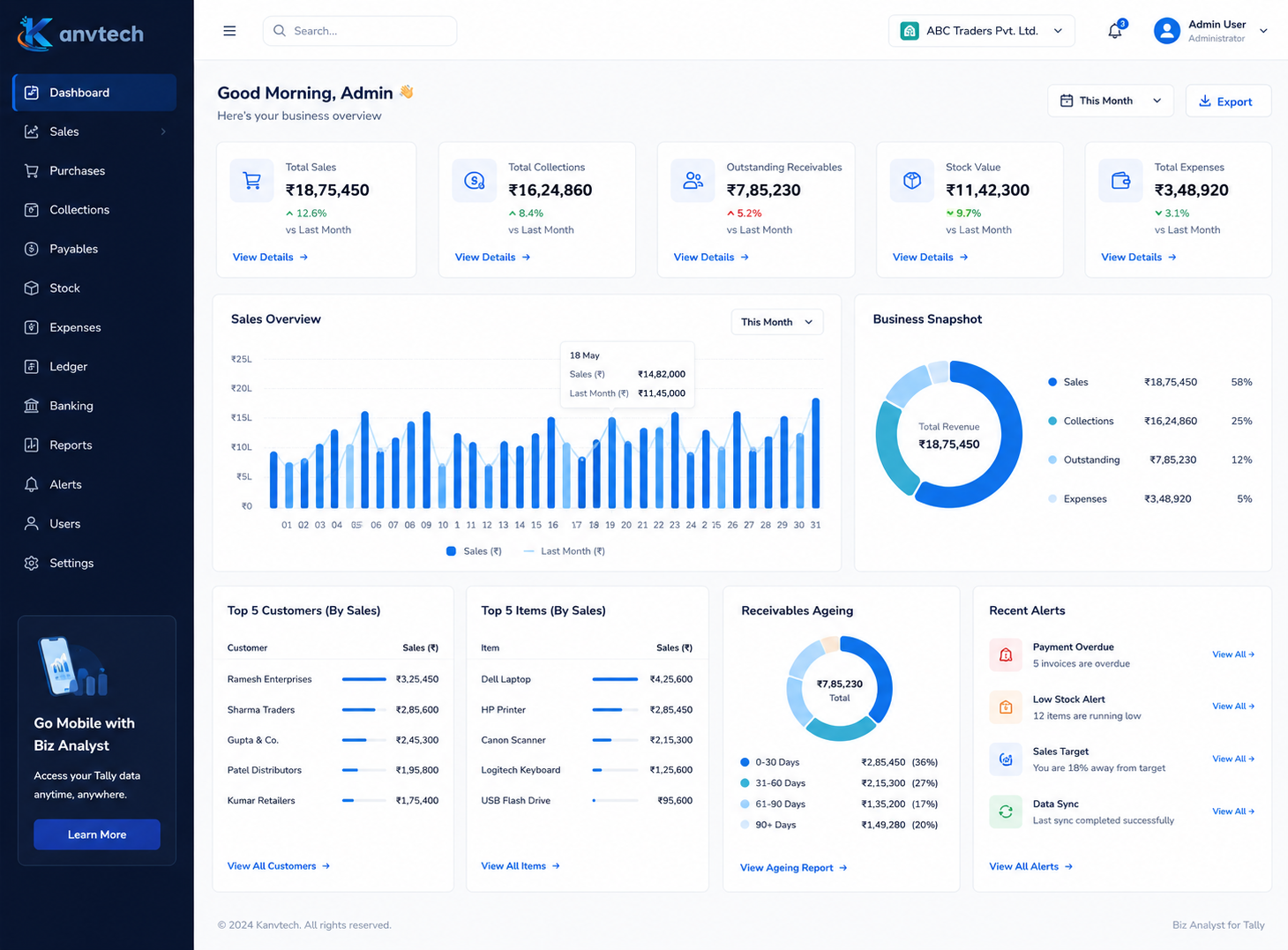Viewport: 1288px width, 950px height.
Task: Click the Business Snapshot donut chart center
Action: click(x=948, y=435)
